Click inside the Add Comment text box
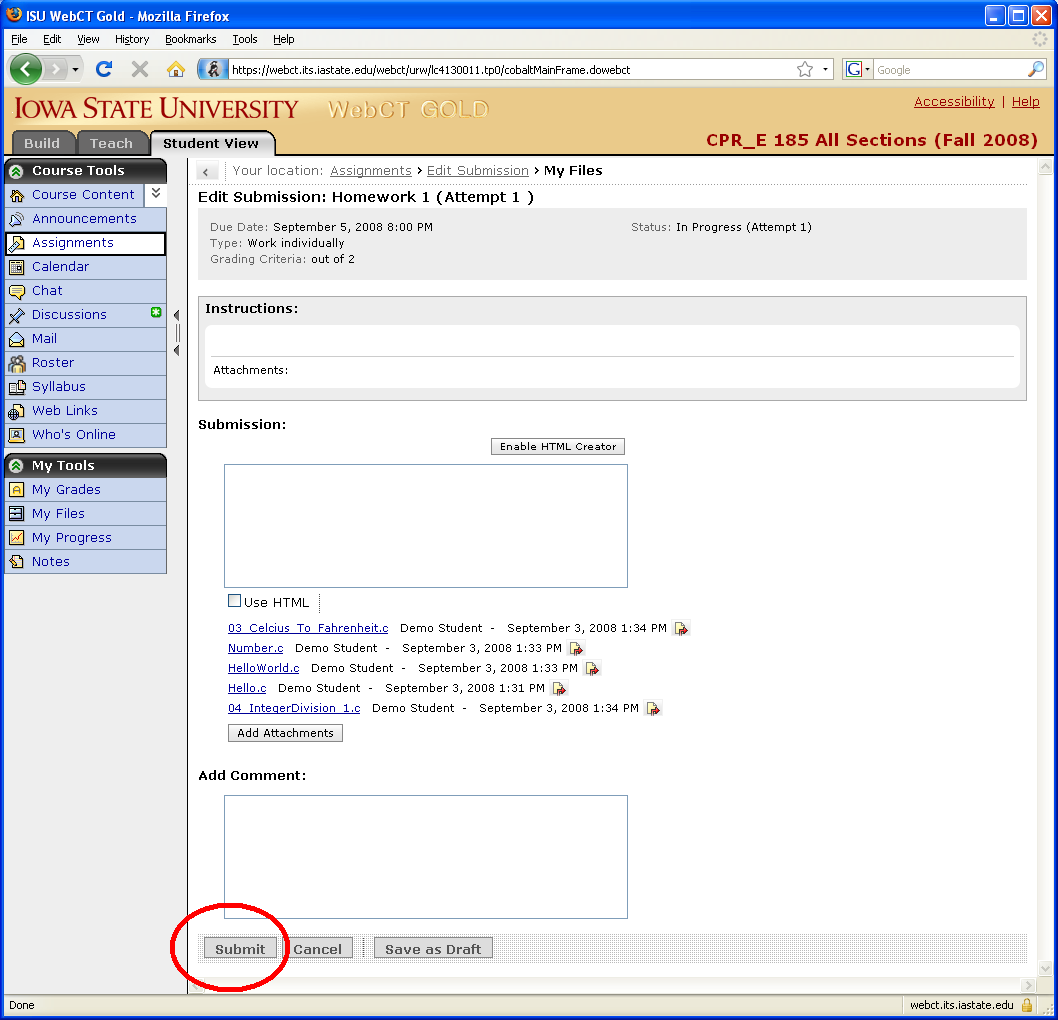The image size is (1058, 1020). pyautogui.click(x=425, y=856)
